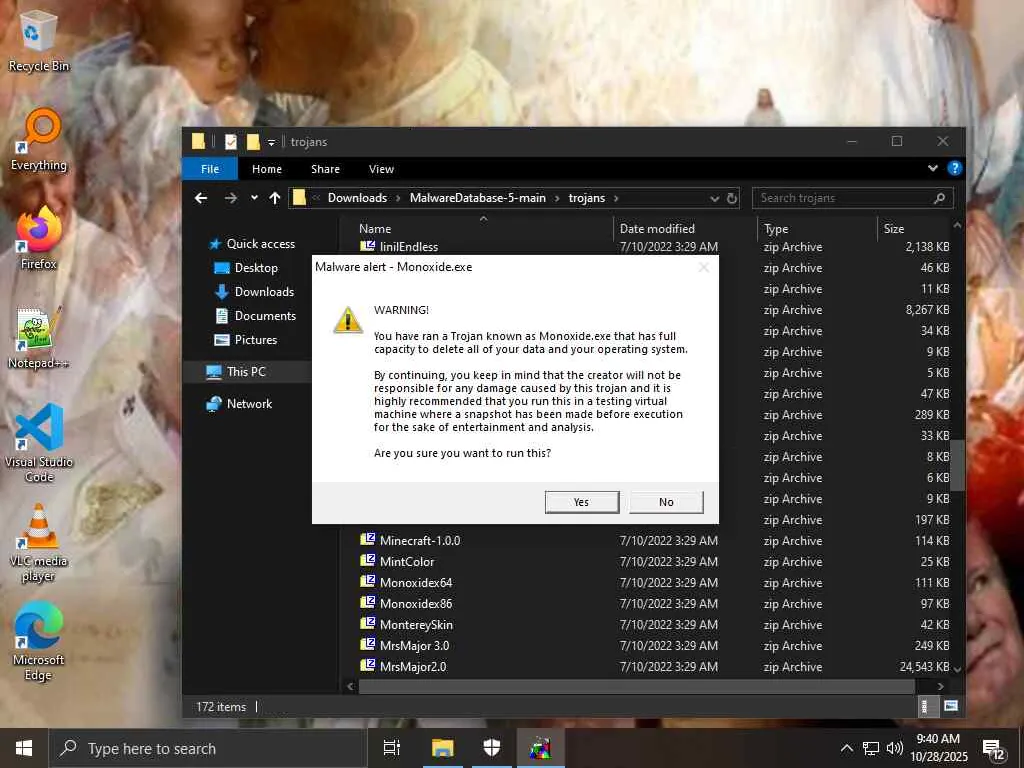Image resolution: width=1024 pixels, height=768 pixels.
Task: Switch to the View ribbon tab
Action: 381,169
